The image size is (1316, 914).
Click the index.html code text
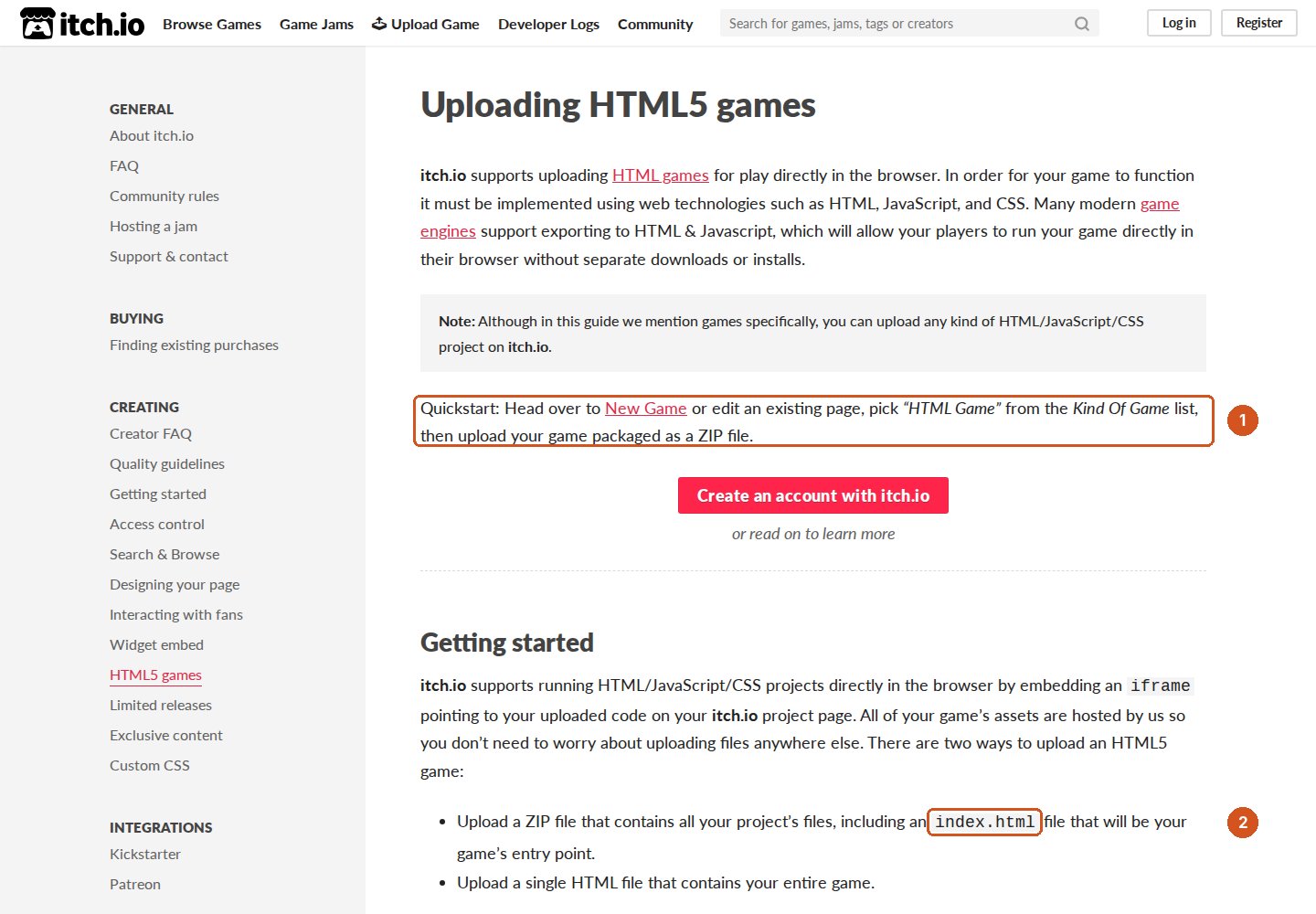(984, 822)
